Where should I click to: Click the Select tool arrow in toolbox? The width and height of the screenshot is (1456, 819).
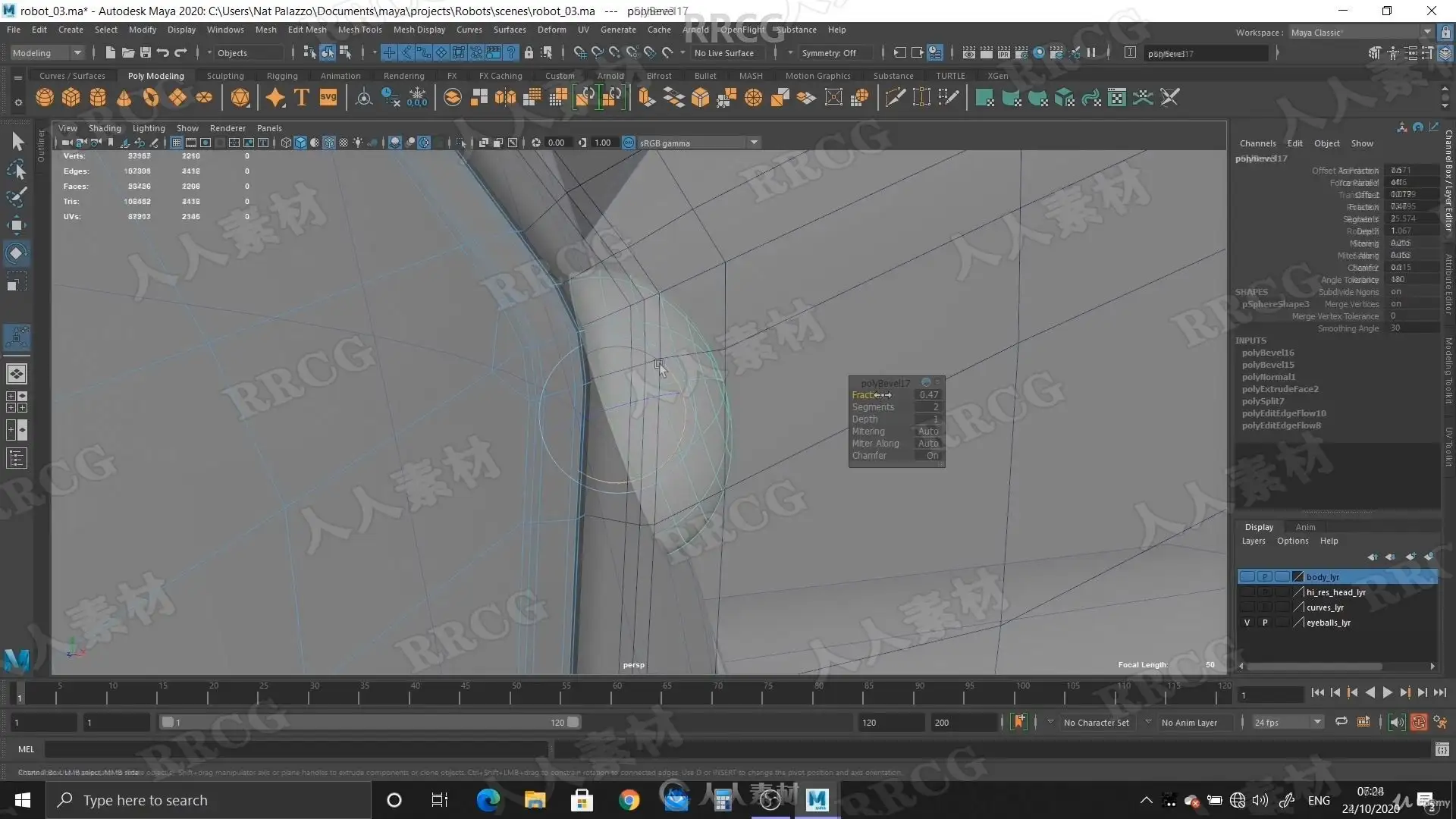coord(17,142)
